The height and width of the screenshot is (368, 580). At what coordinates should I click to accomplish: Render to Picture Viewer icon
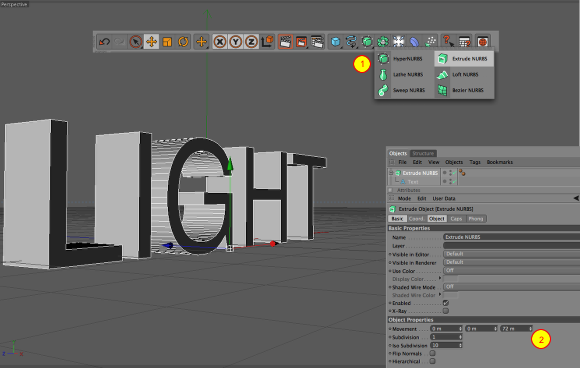coord(301,42)
